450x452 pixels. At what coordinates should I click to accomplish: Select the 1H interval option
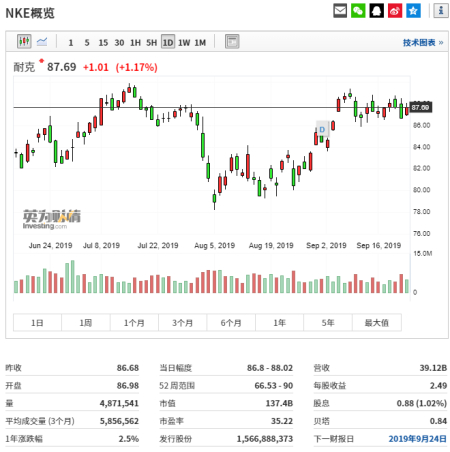click(x=135, y=43)
